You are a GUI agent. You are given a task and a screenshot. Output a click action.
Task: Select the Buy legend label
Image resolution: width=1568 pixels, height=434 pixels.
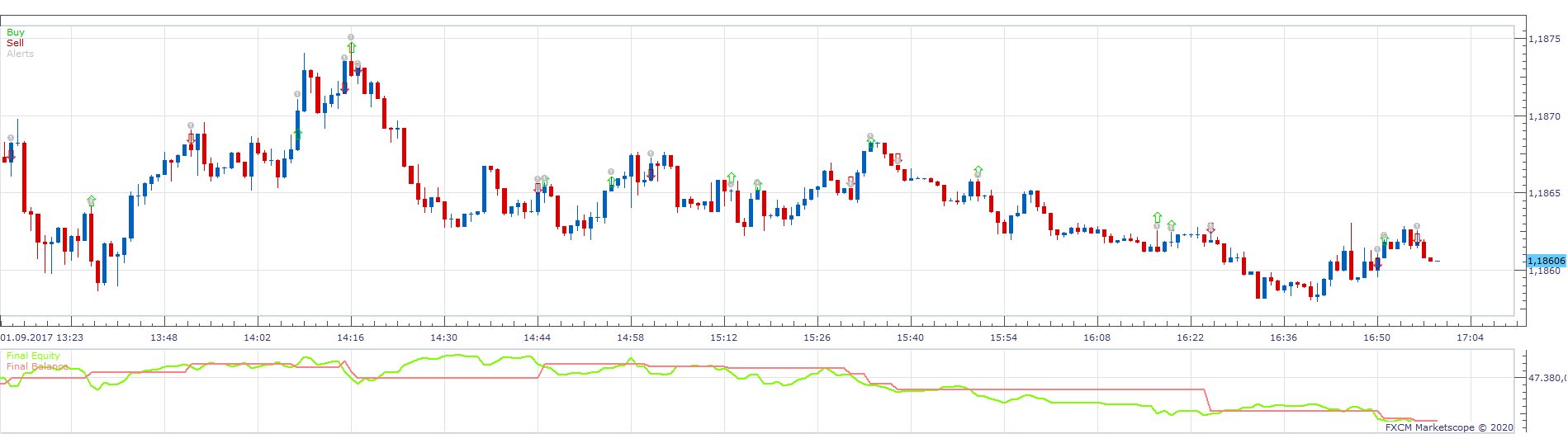click(16, 32)
